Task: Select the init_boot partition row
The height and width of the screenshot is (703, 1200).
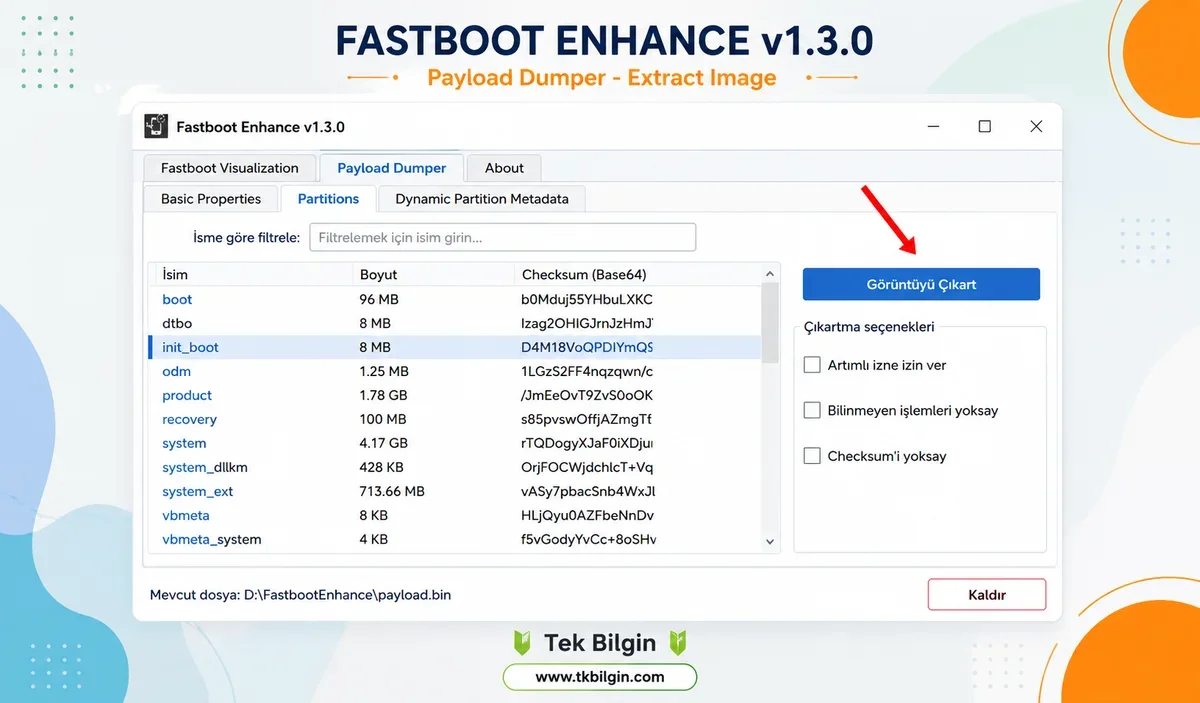Action: click(455, 347)
